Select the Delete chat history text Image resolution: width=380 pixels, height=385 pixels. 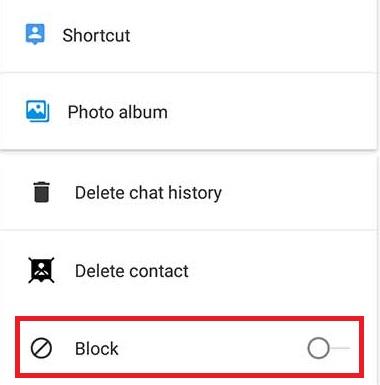coord(148,193)
